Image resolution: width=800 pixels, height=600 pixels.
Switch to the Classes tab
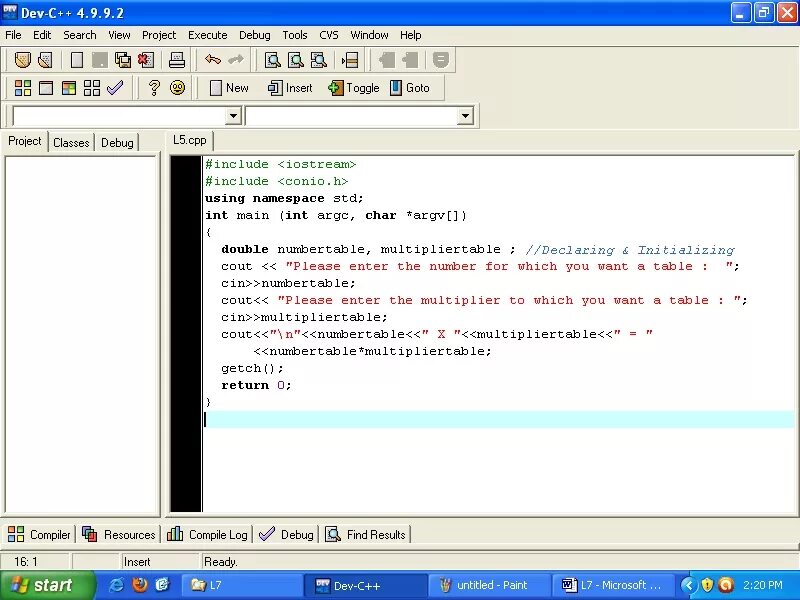71,141
